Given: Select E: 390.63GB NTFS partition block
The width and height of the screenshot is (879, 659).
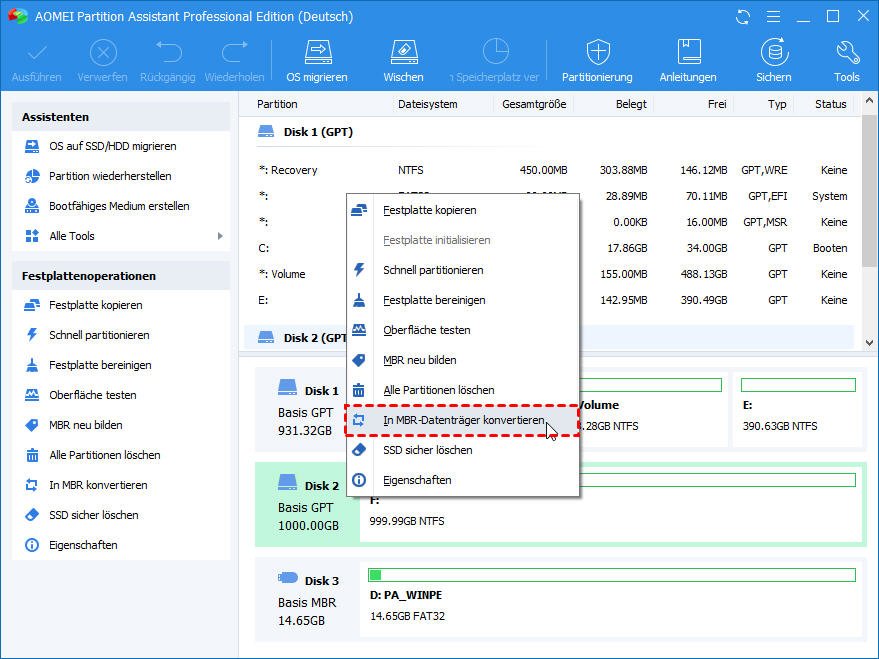Looking at the screenshot, I should (x=798, y=410).
